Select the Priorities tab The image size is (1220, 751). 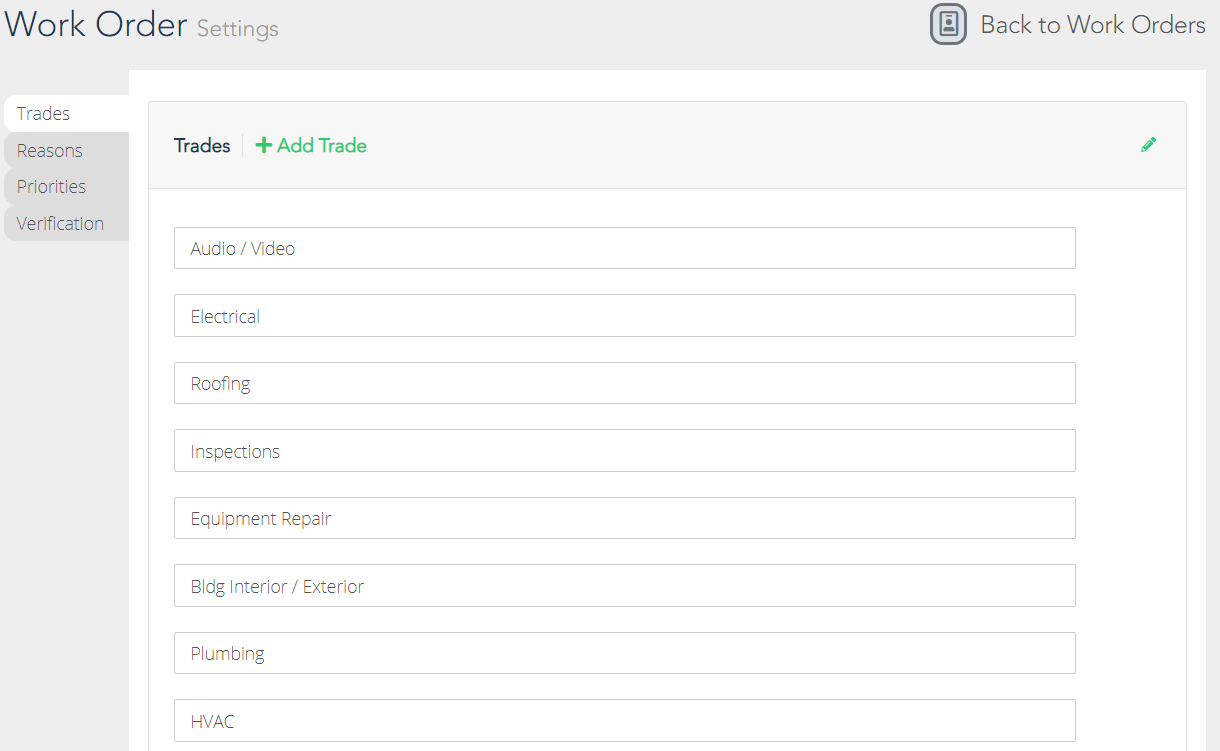click(x=67, y=186)
